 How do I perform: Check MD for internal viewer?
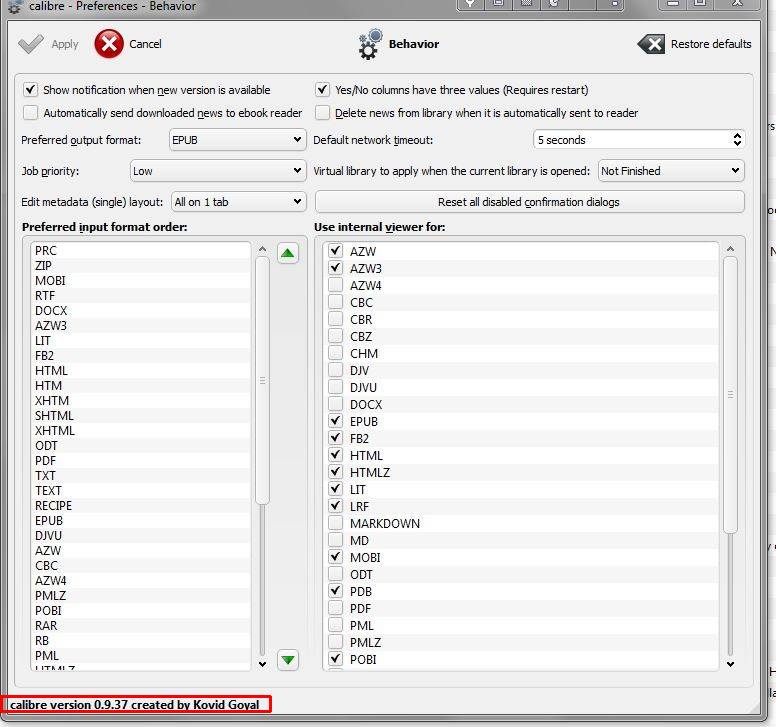click(x=336, y=540)
